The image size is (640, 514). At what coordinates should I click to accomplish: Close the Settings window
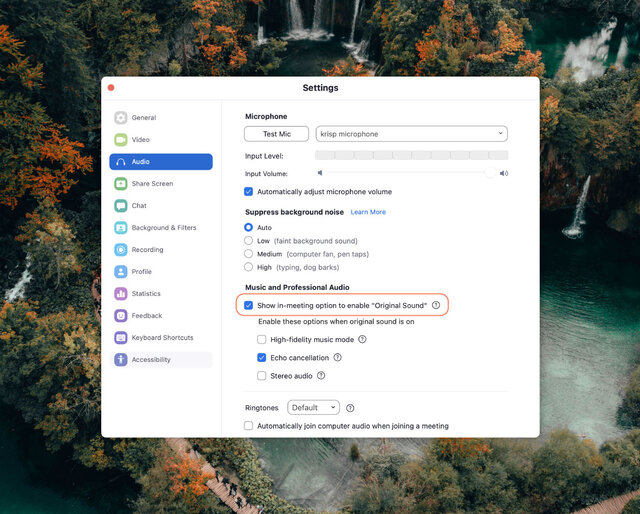pos(111,88)
